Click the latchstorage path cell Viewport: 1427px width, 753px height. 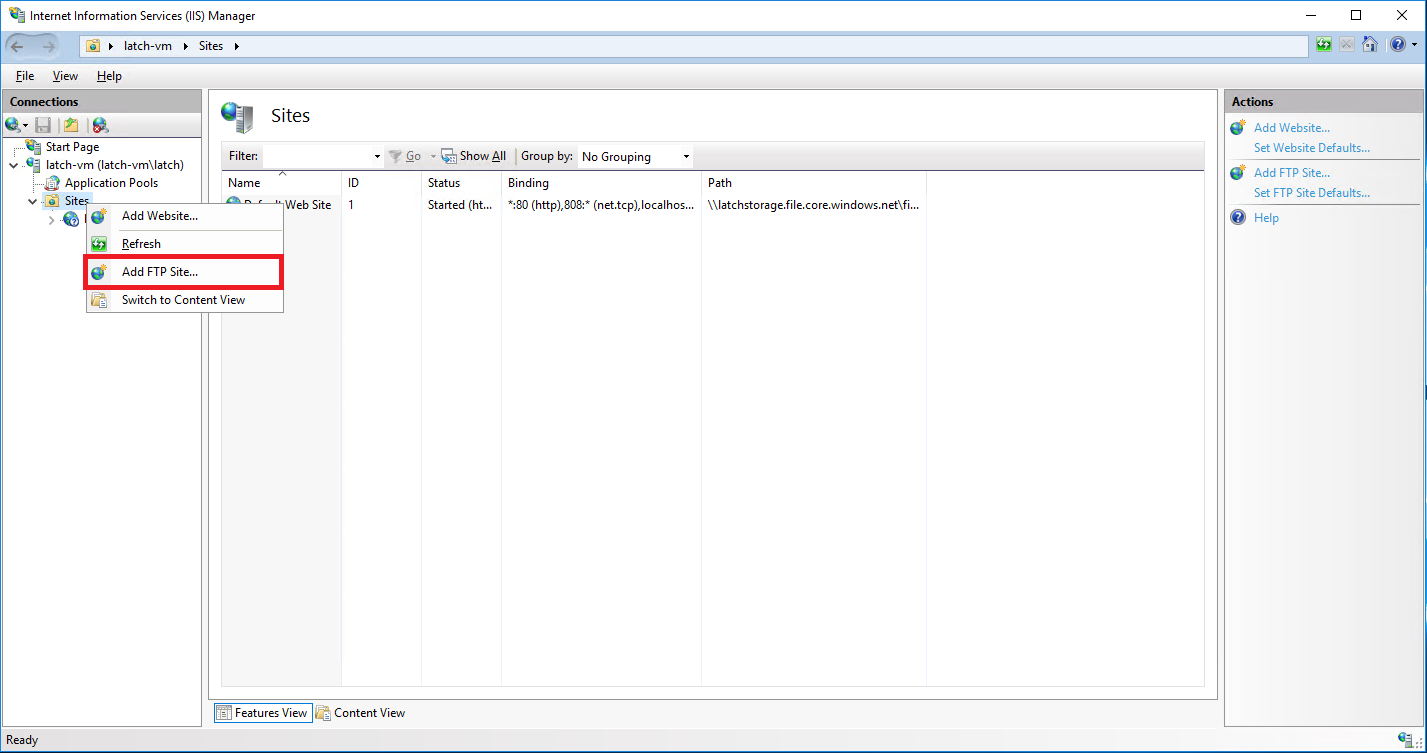[813, 205]
